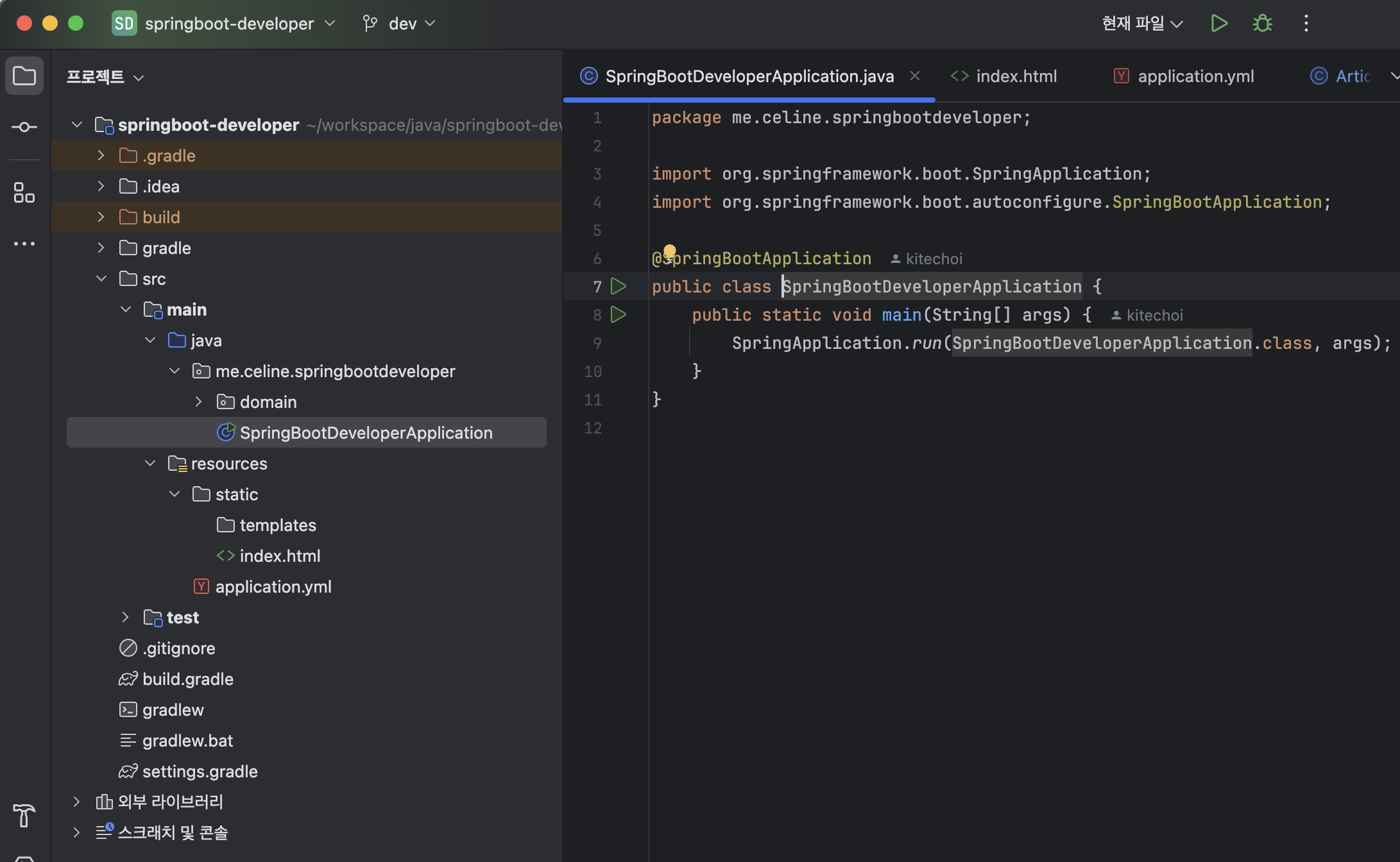Open the Build tool window icon
This screenshot has height=862, width=1400.
24,816
